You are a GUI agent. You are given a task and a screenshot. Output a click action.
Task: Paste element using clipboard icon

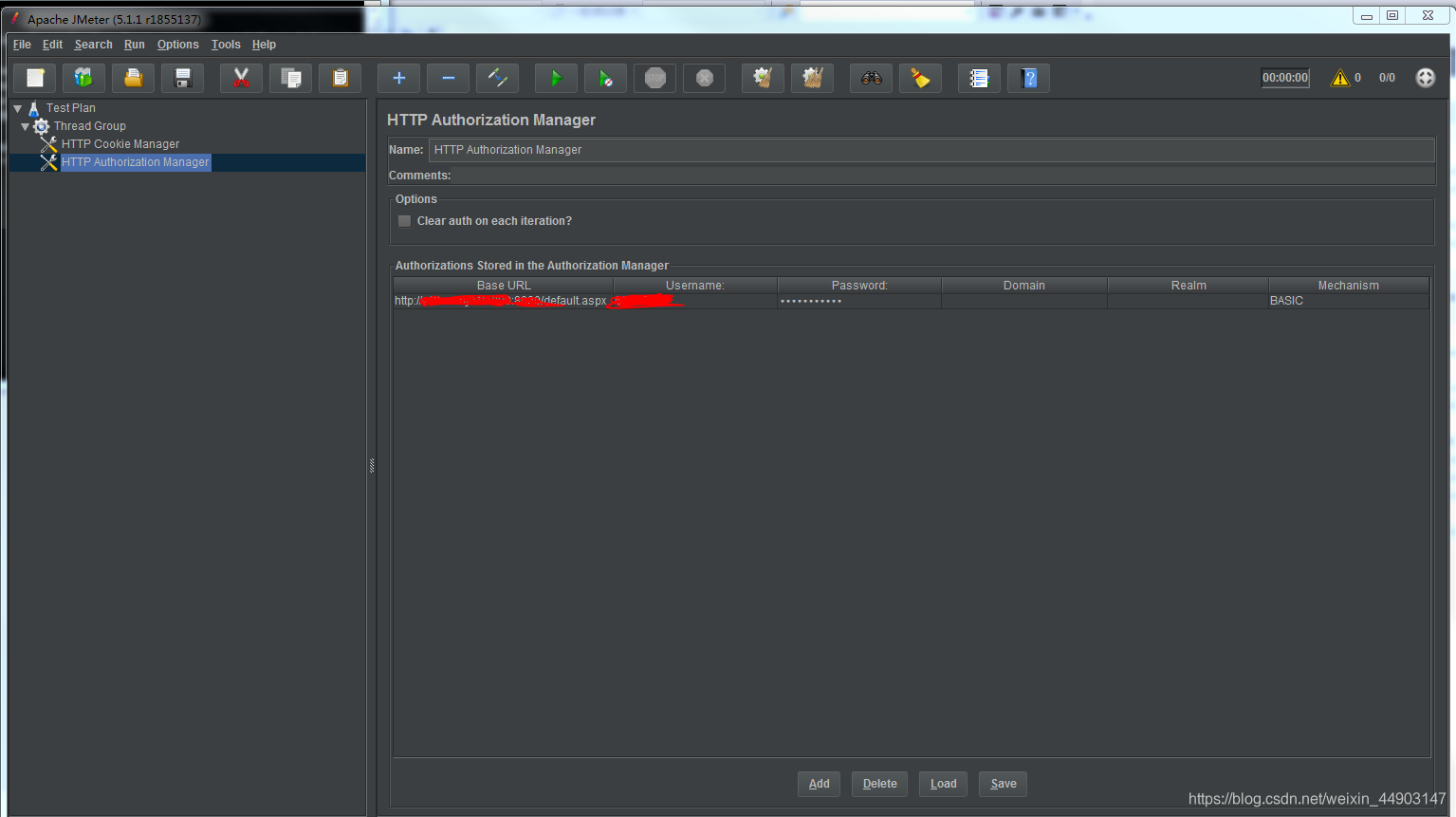tap(340, 78)
